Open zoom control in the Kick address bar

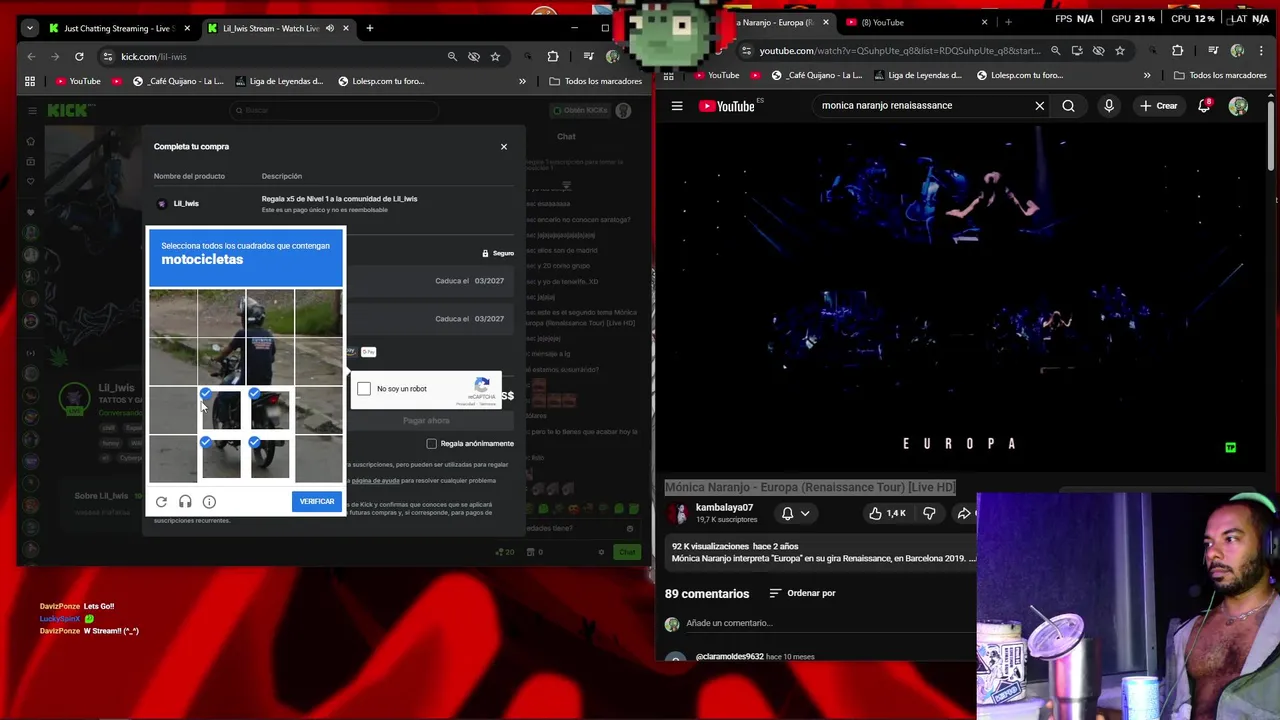[x=452, y=57]
